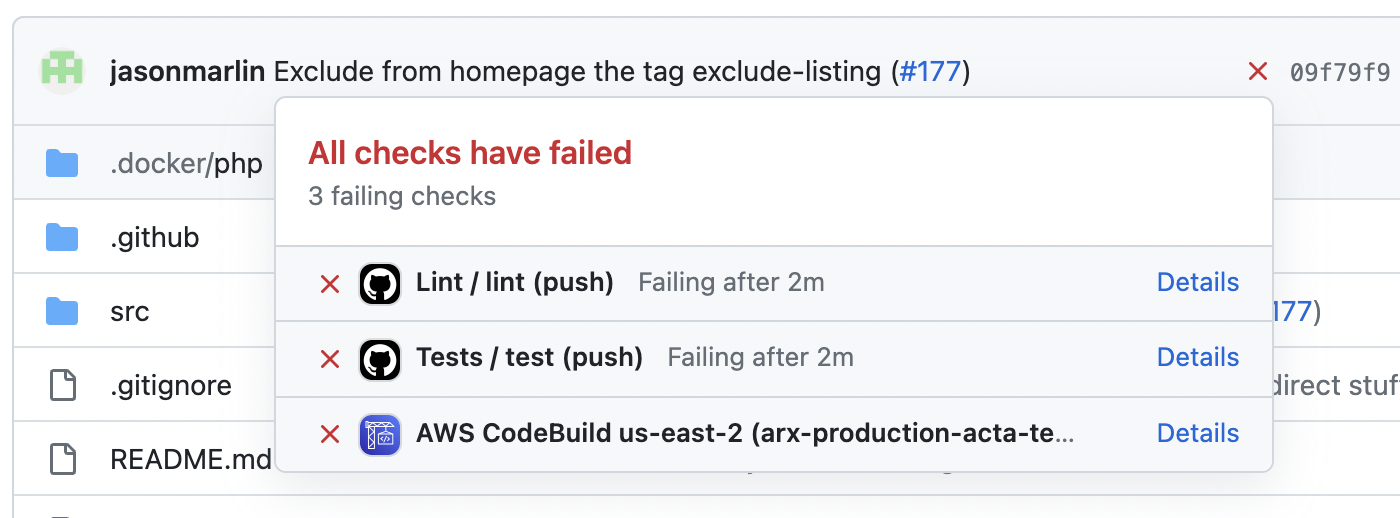The width and height of the screenshot is (1400, 518).
Task: Click the red X next to AWS CodeBuild
Action: coord(330,435)
